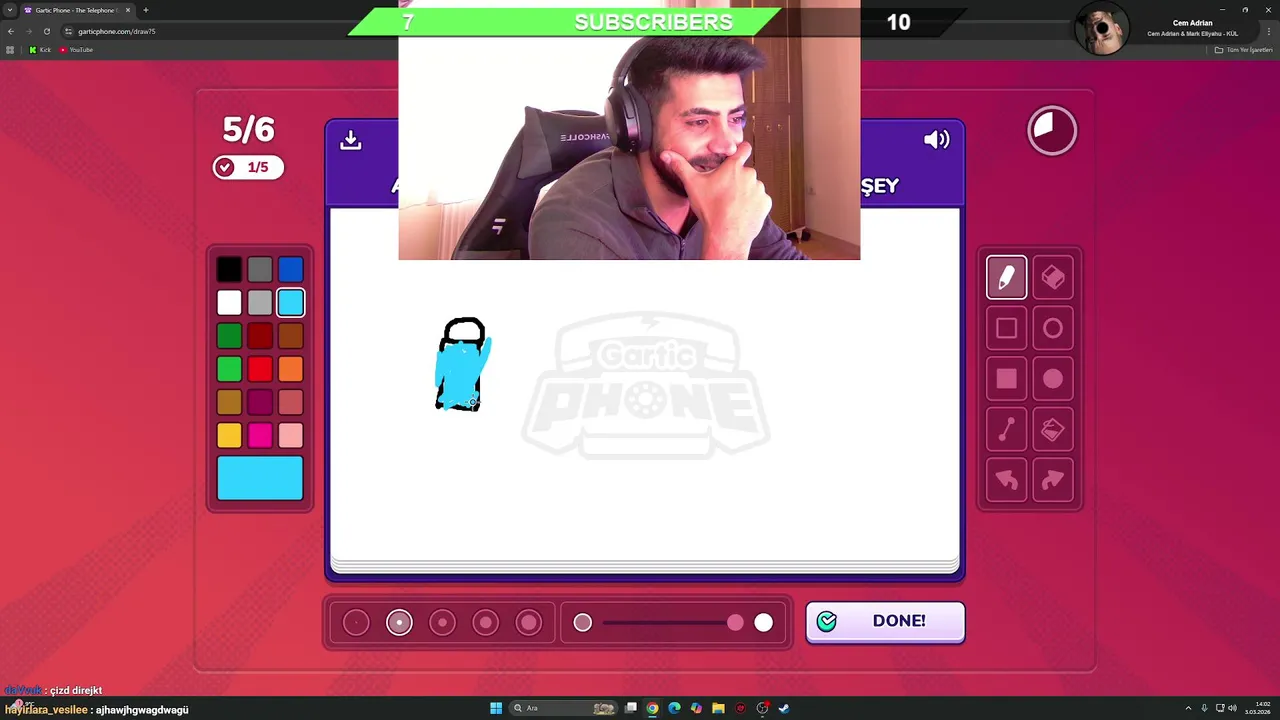Open the Windows Start menu
The width and height of the screenshot is (1280, 720).
[496, 708]
